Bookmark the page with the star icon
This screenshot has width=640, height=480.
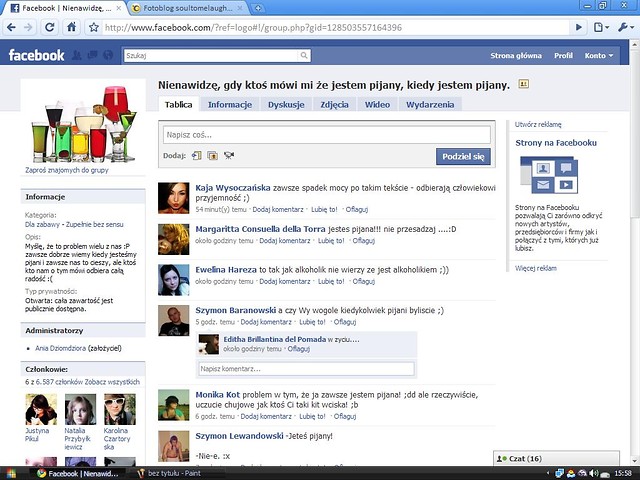click(94, 27)
